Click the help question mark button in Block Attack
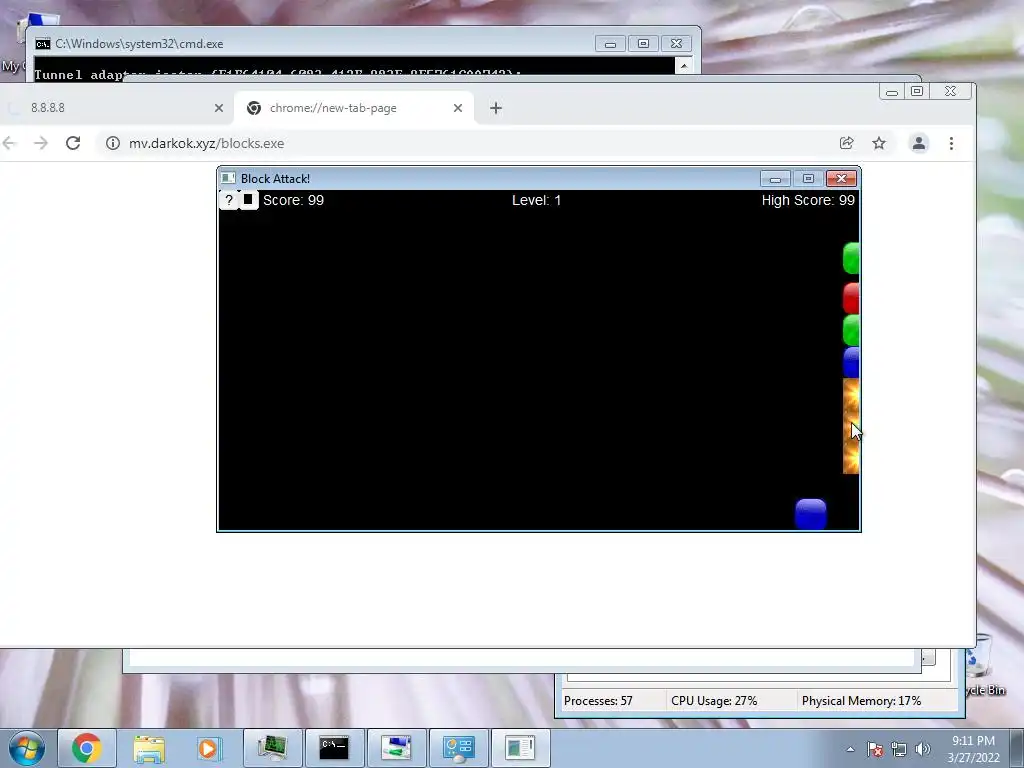This screenshot has height=768, width=1024. pos(229,200)
